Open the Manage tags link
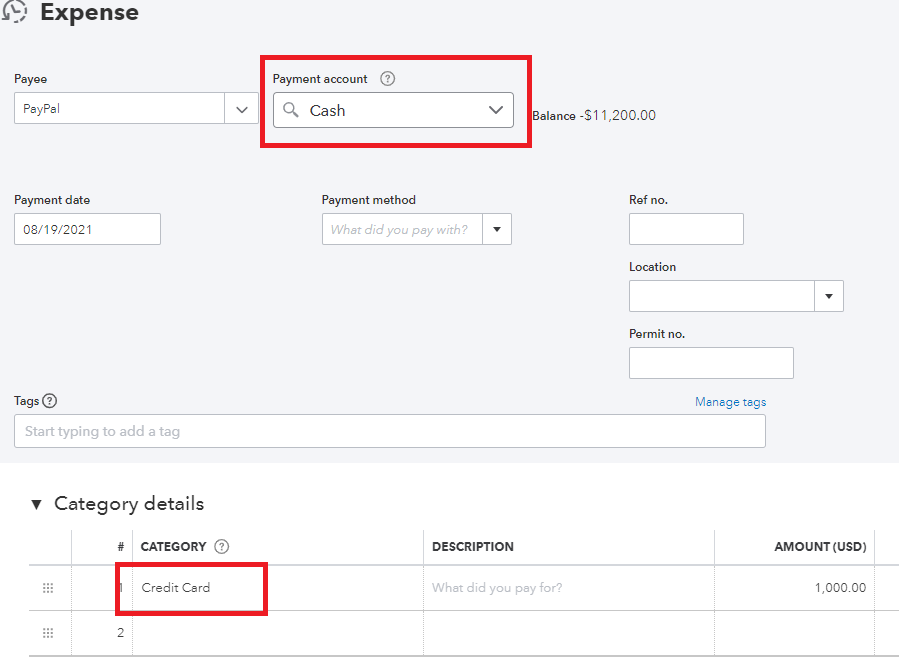This screenshot has width=899, height=667. (730, 402)
